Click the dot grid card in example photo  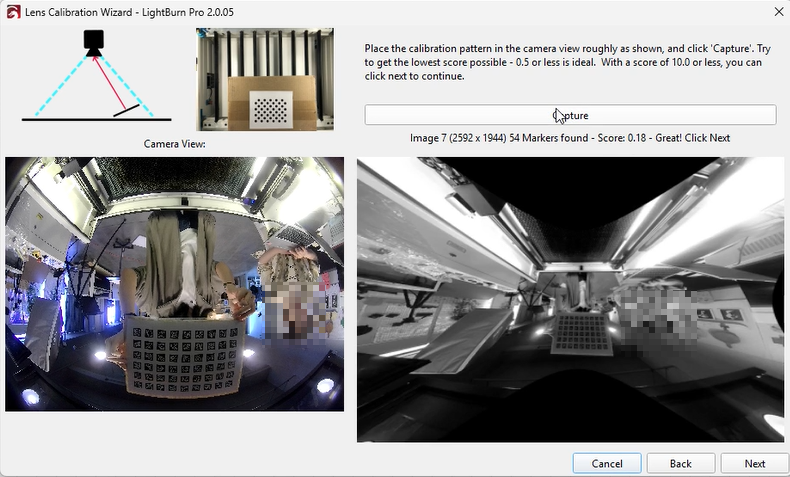269,105
